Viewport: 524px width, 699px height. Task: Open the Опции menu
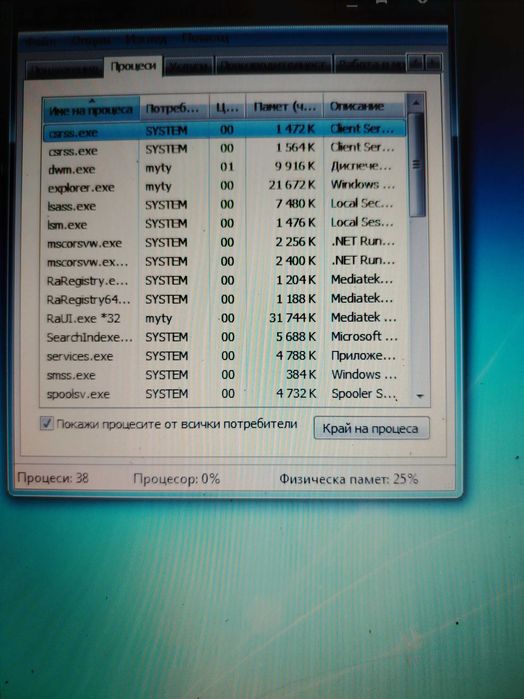[x=91, y=41]
